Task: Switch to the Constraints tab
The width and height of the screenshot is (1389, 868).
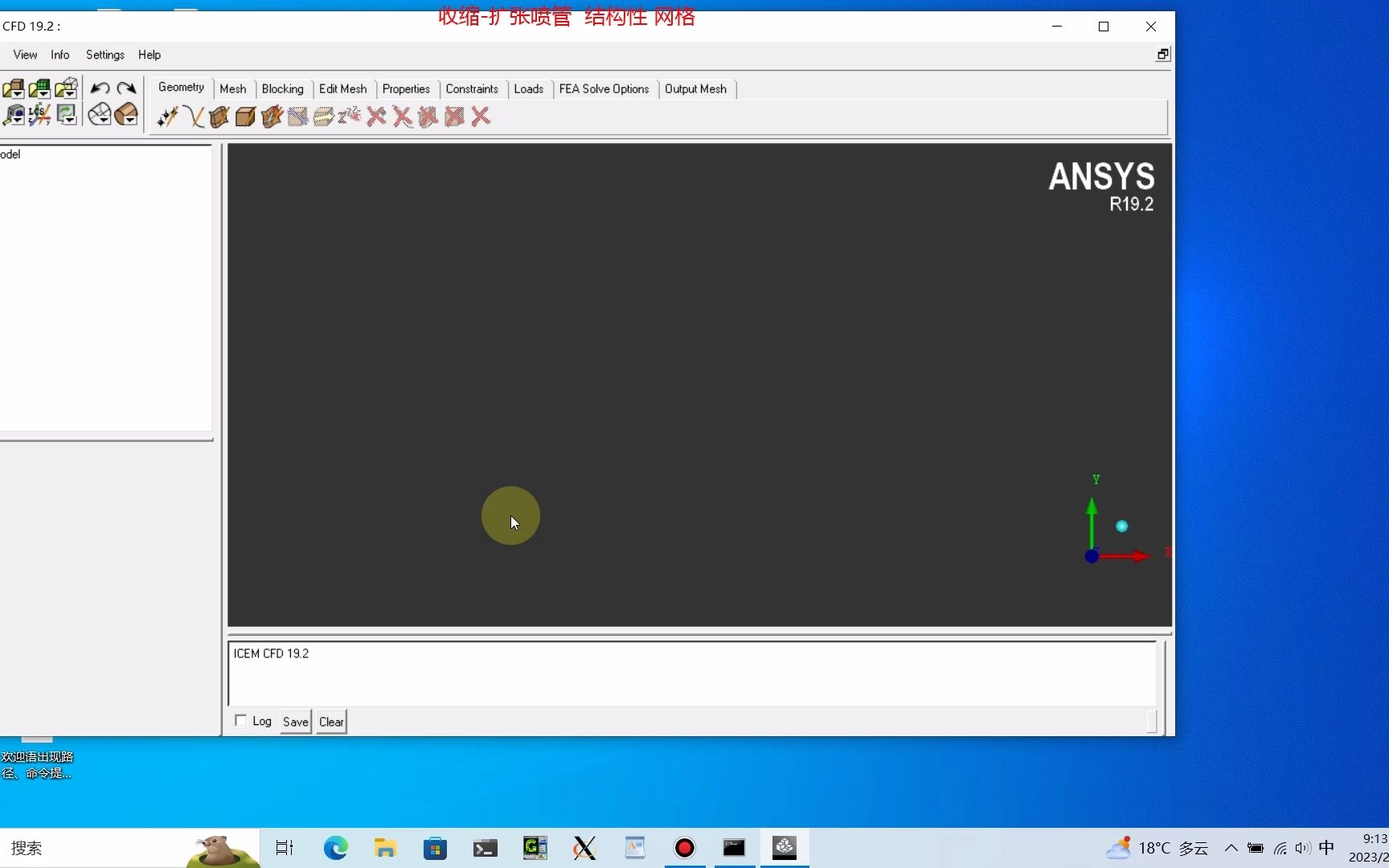Action: pos(472,89)
